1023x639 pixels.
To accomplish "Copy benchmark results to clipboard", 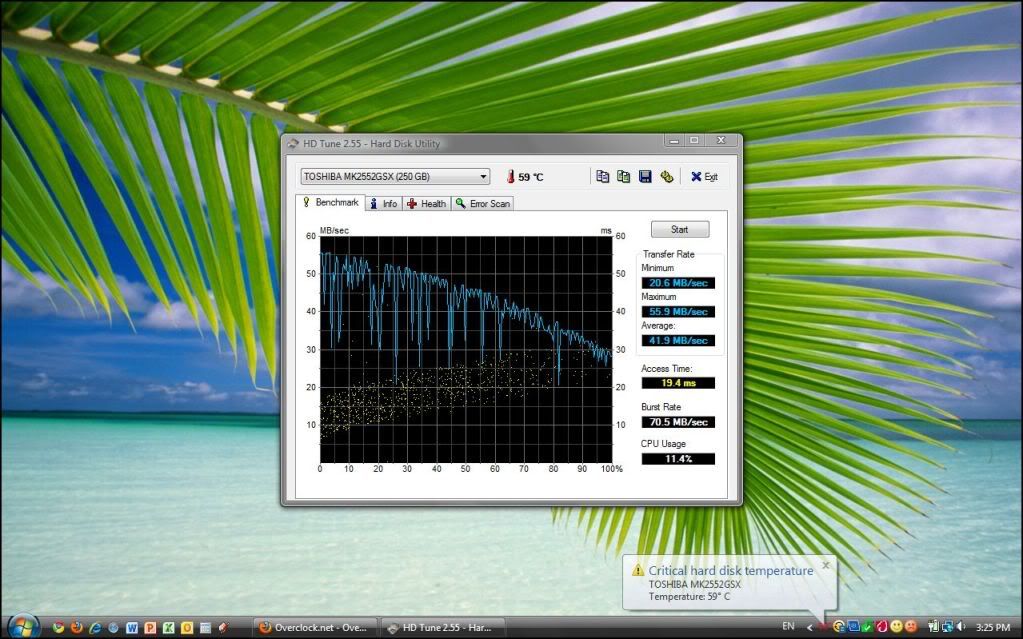I will [603, 176].
